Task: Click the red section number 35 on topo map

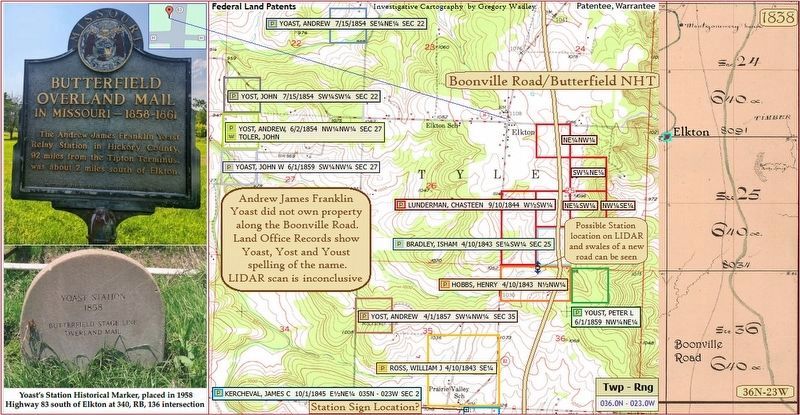Action: pos(428,331)
